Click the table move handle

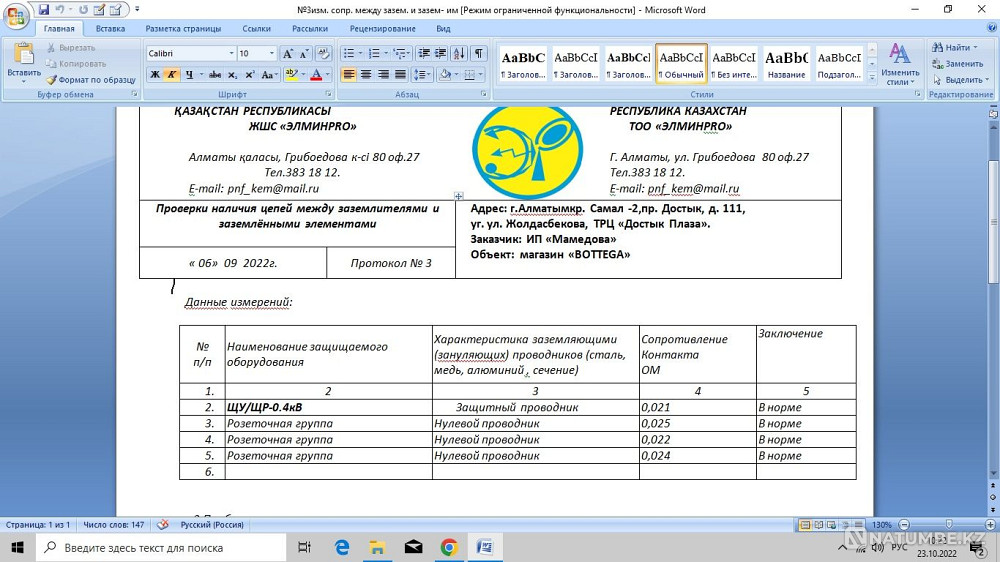(459, 196)
